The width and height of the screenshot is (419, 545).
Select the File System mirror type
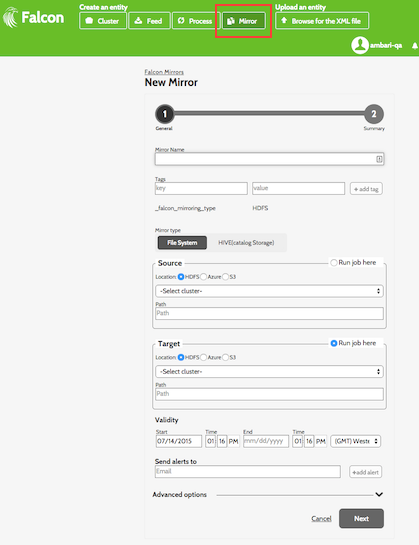pos(182,243)
